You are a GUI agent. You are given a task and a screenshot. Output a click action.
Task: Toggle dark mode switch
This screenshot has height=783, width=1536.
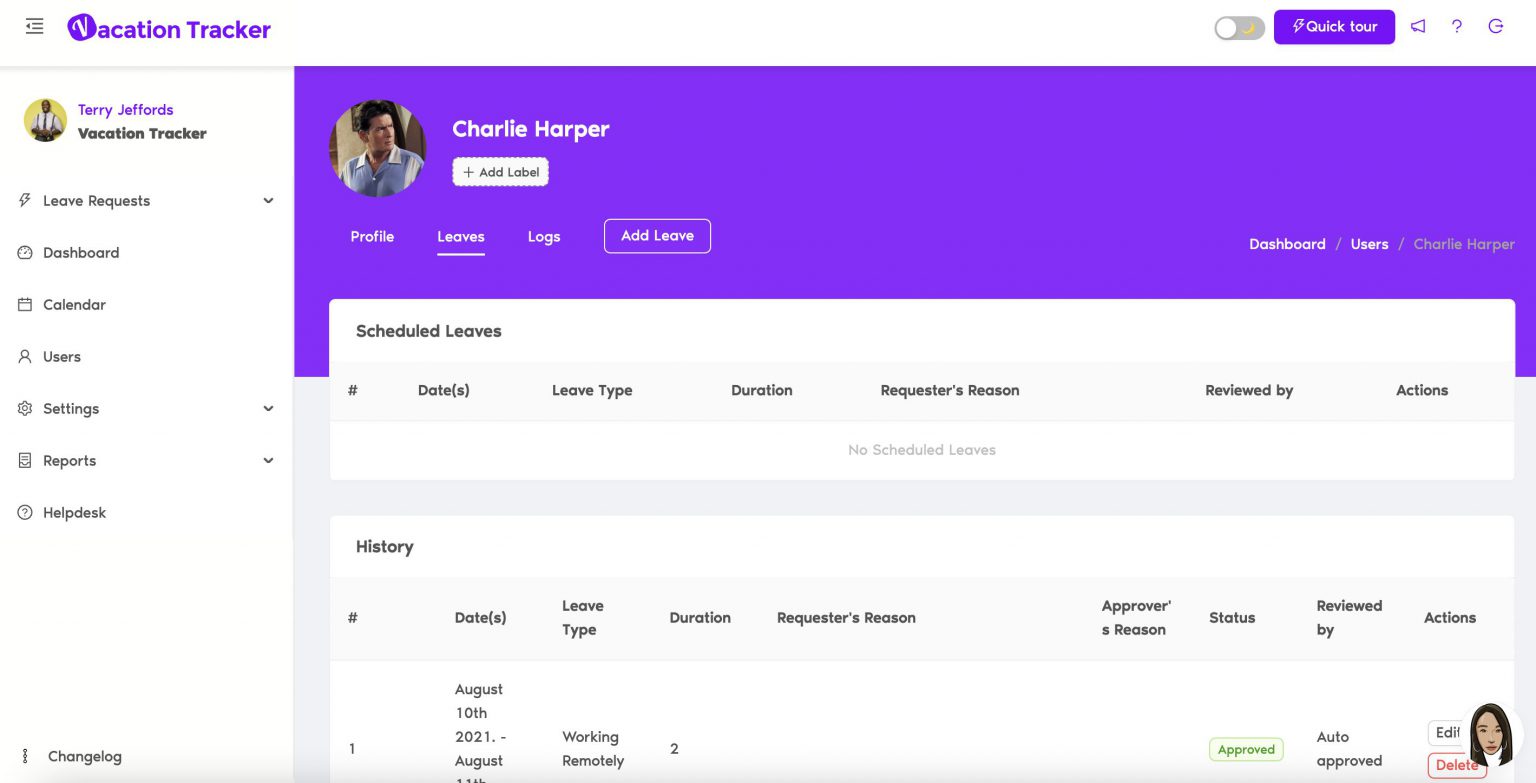1239,28
